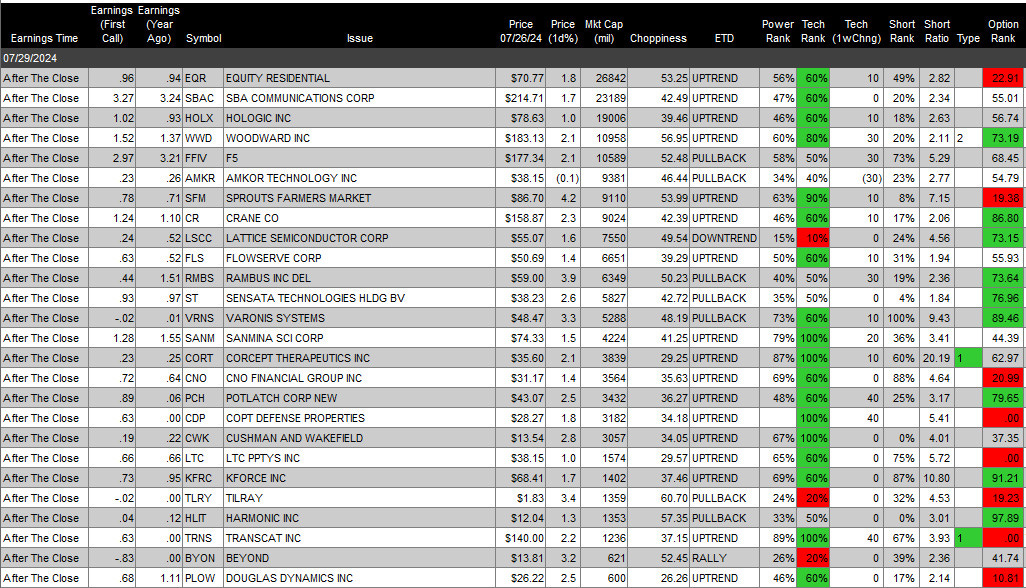Click the 37.35 option rank for CWK
Screen dimensions: 1026x588
[x=1004, y=438]
